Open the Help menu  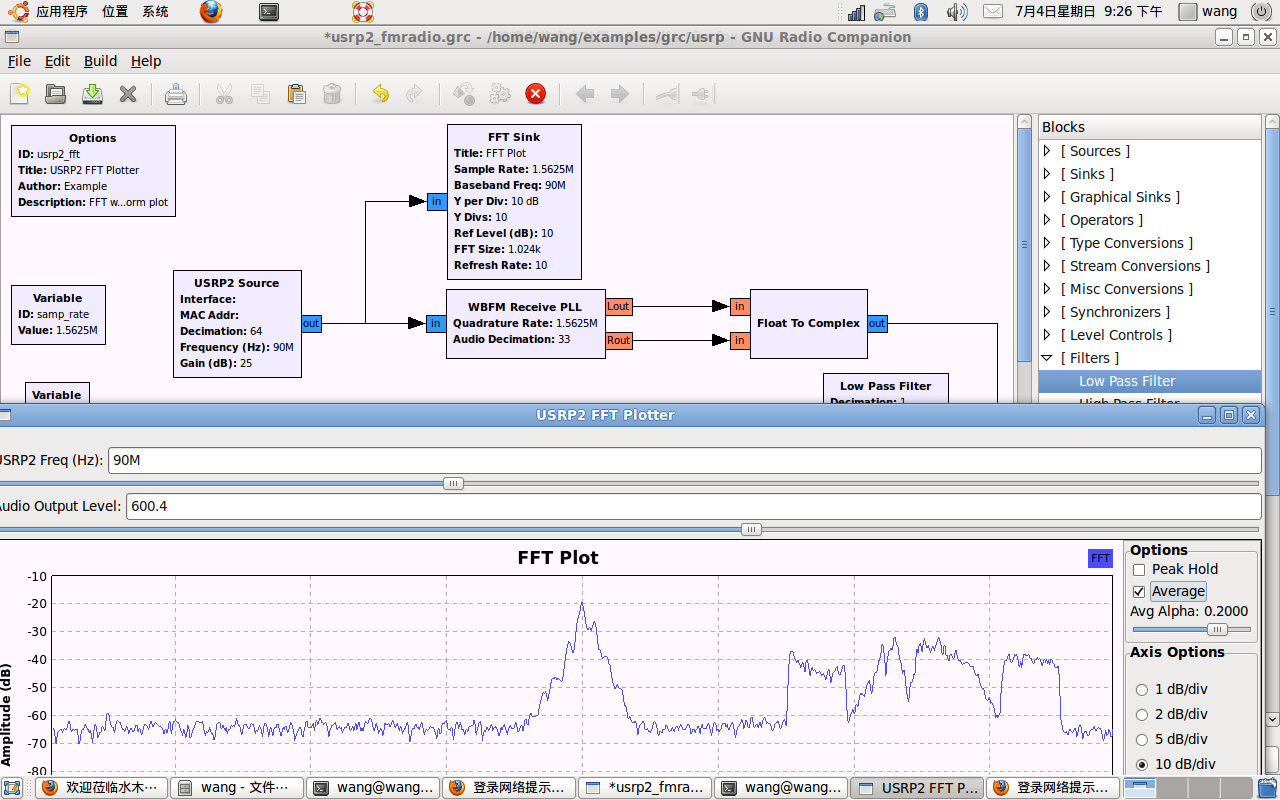click(146, 61)
